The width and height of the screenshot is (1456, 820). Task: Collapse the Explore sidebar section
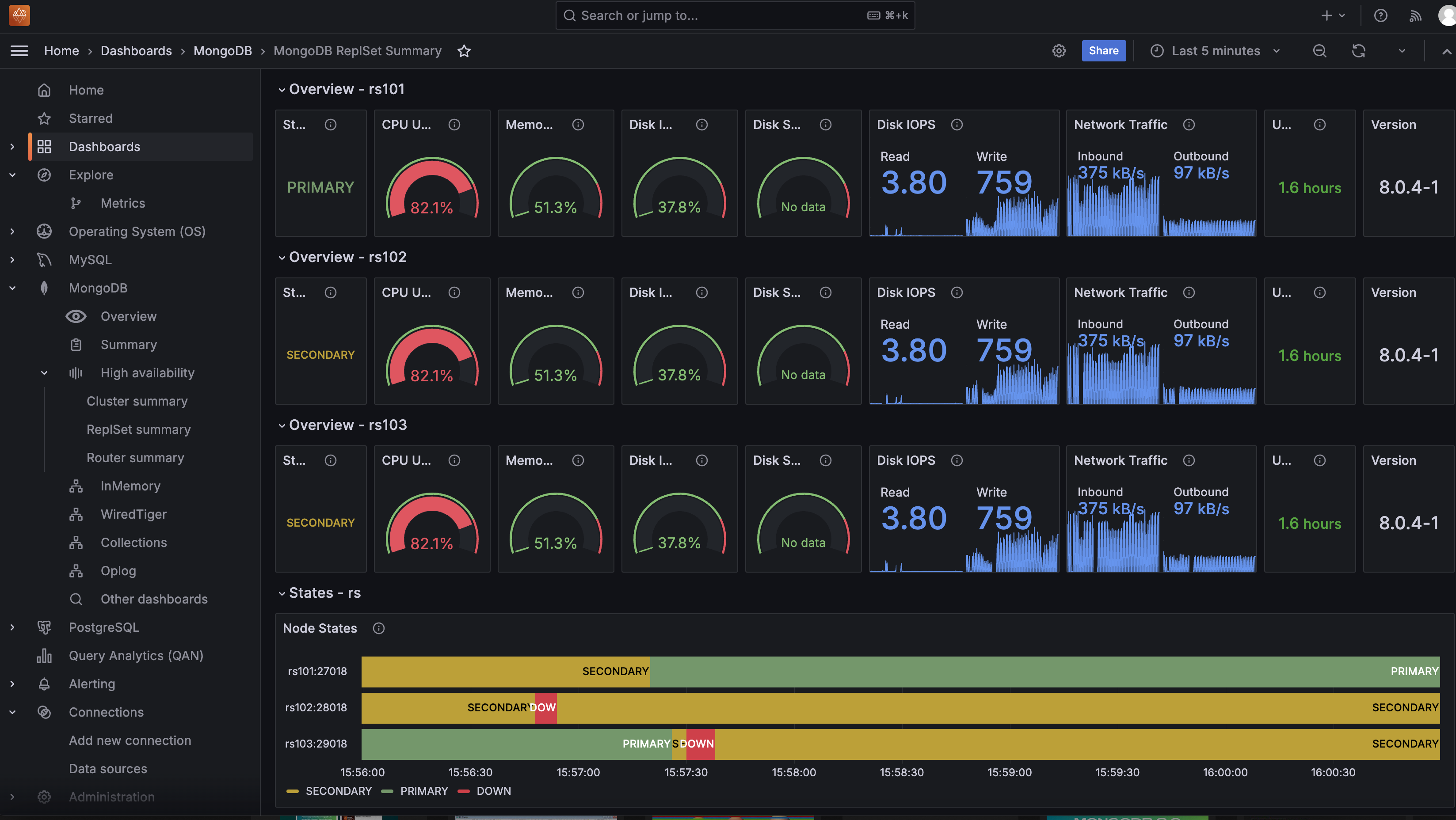(x=12, y=175)
